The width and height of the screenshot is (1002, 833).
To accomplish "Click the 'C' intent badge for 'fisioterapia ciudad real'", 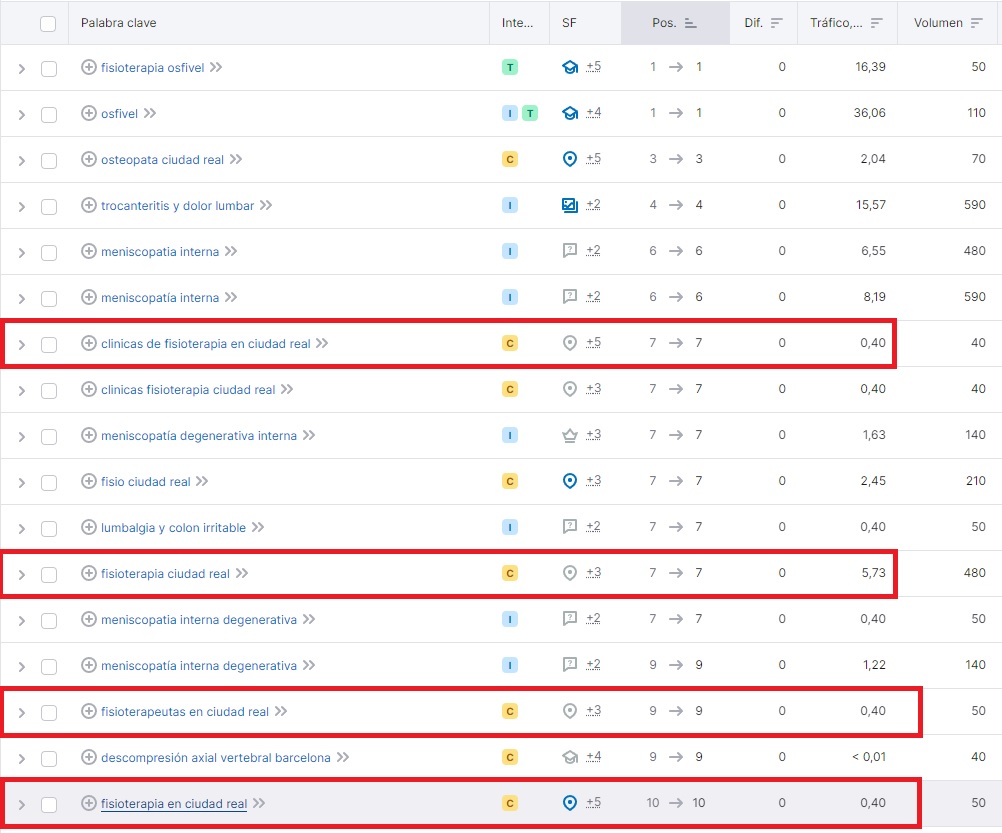I will [510, 574].
